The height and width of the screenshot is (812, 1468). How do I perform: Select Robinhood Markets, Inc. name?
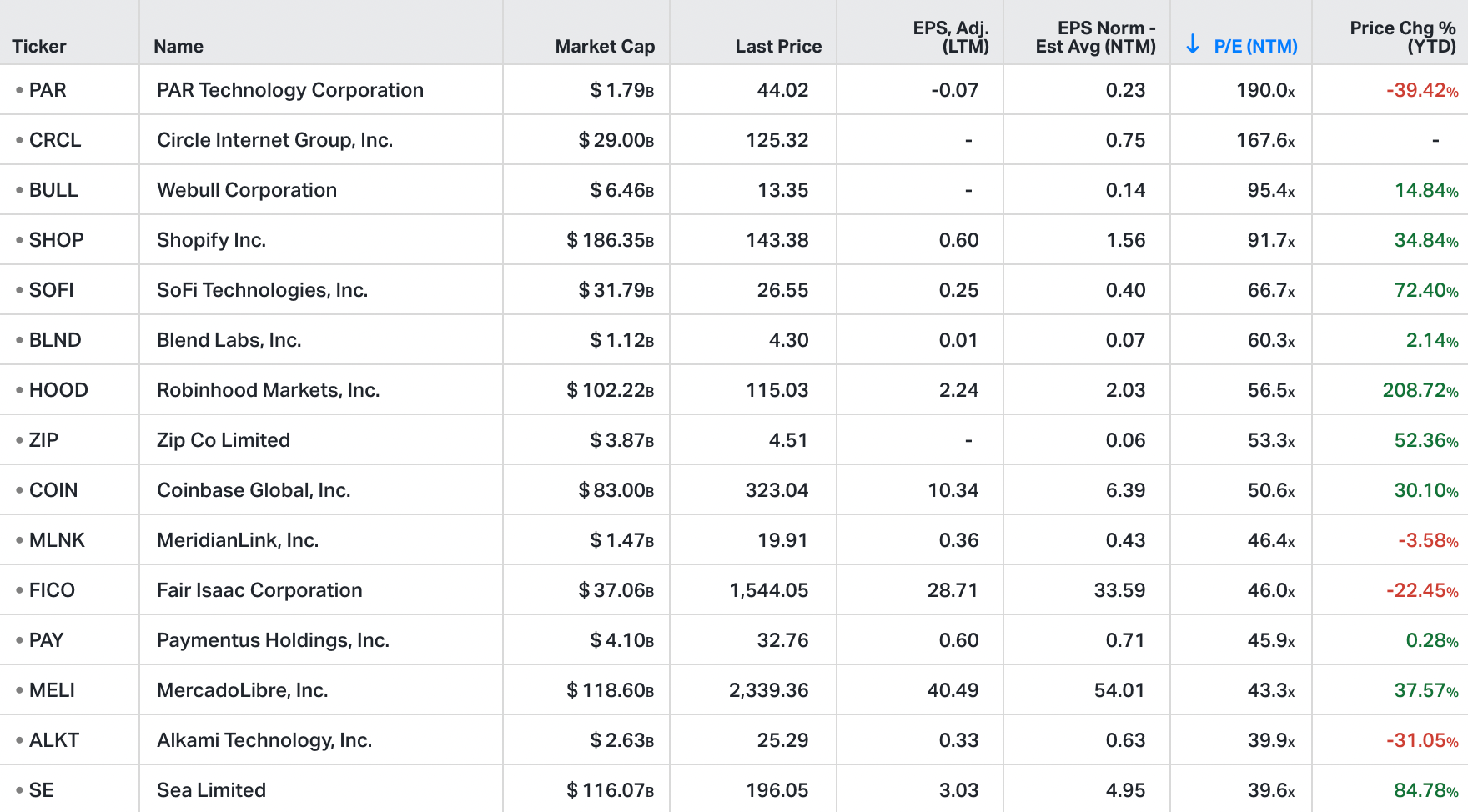[269, 390]
